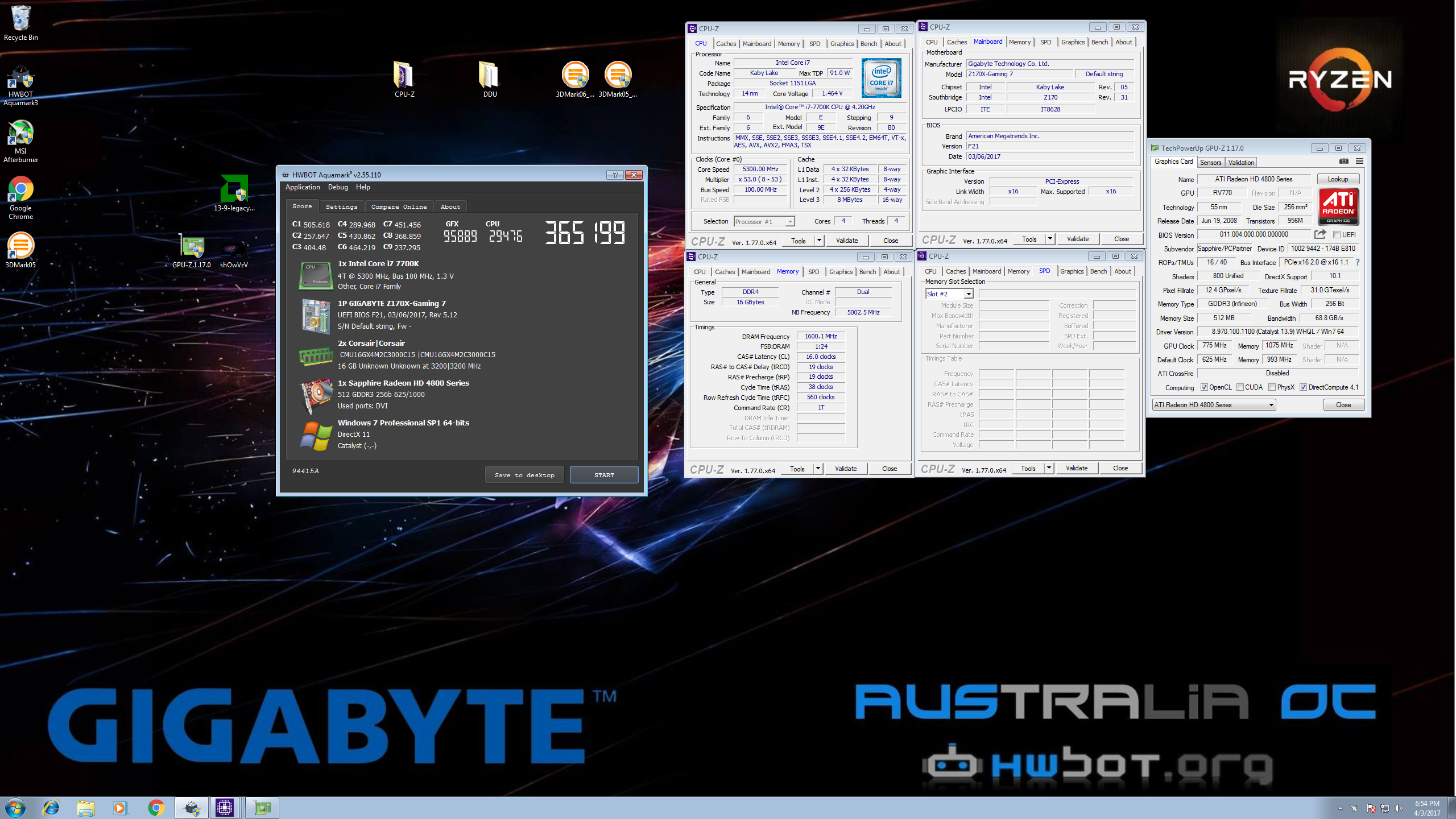Expand Tools dropdown arrow in CPU tab window

[x=819, y=241]
